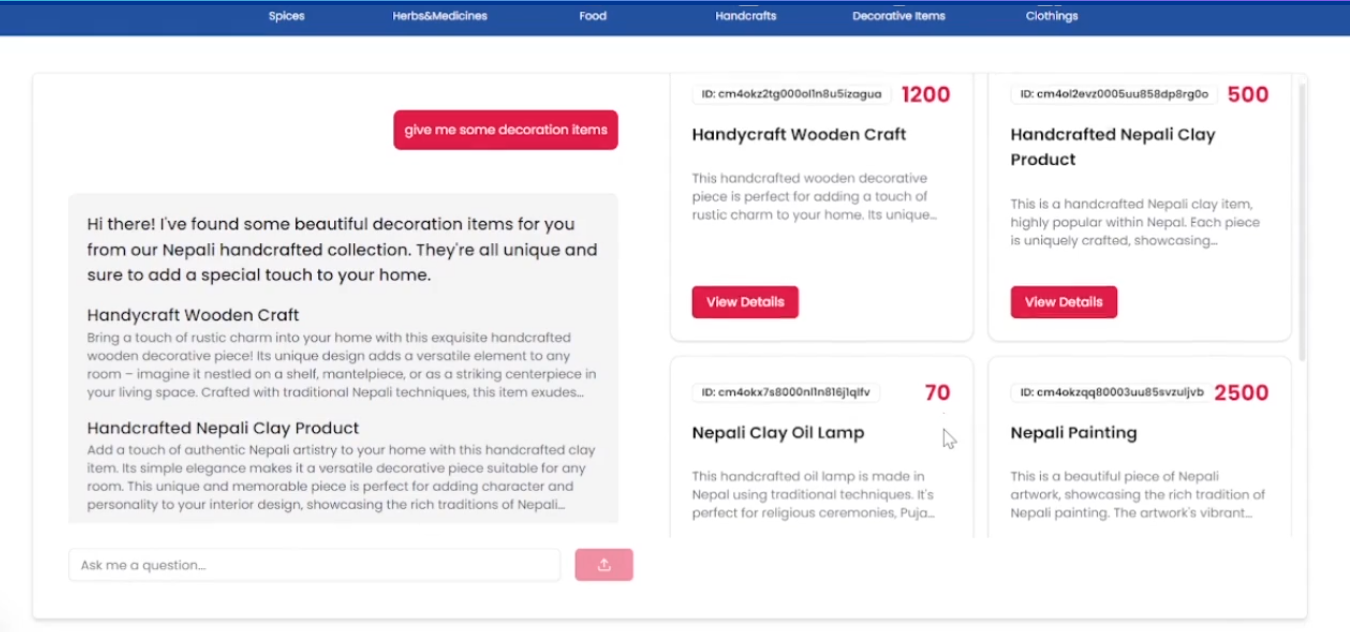Click the Ask me a question input
The width and height of the screenshot is (1350, 632).
pyautogui.click(x=314, y=565)
